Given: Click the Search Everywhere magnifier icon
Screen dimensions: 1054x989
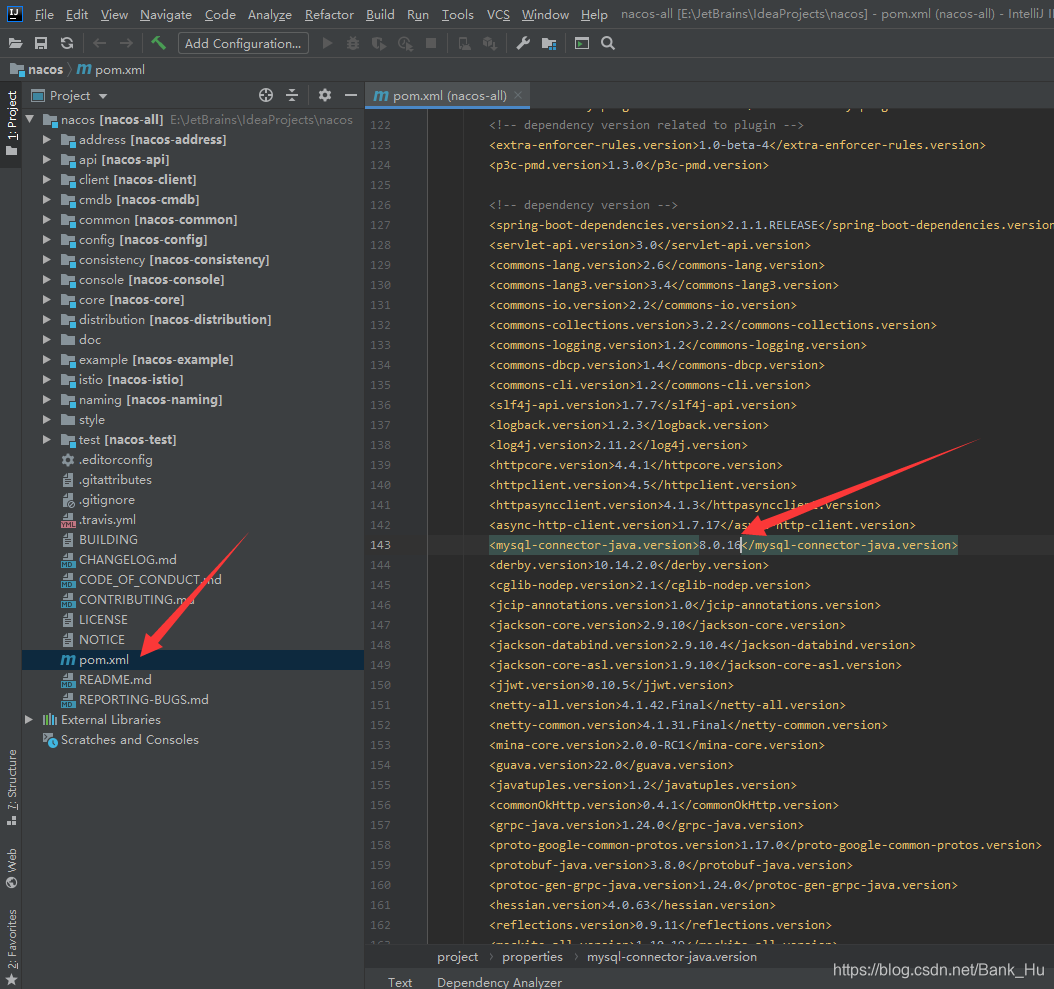Looking at the screenshot, I should click(608, 43).
